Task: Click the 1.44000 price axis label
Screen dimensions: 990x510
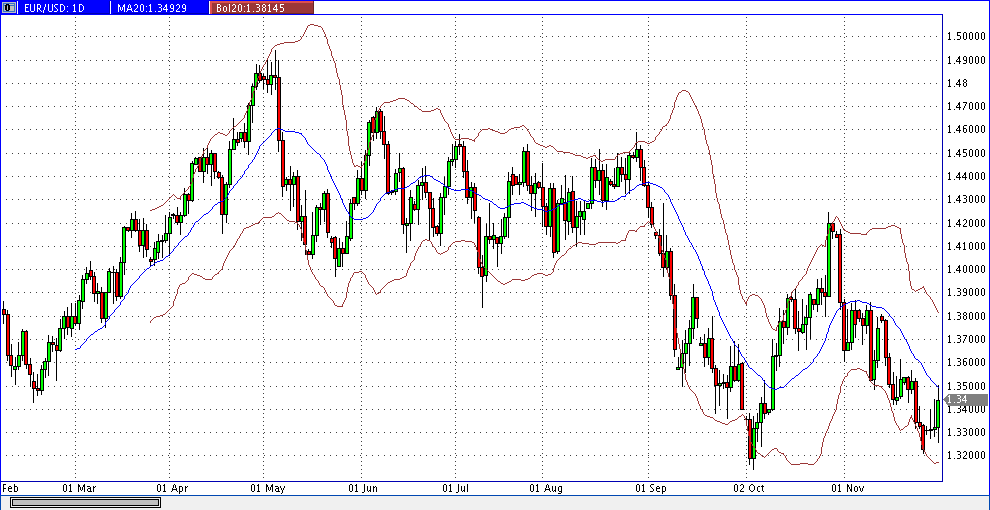Action: coord(966,176)
